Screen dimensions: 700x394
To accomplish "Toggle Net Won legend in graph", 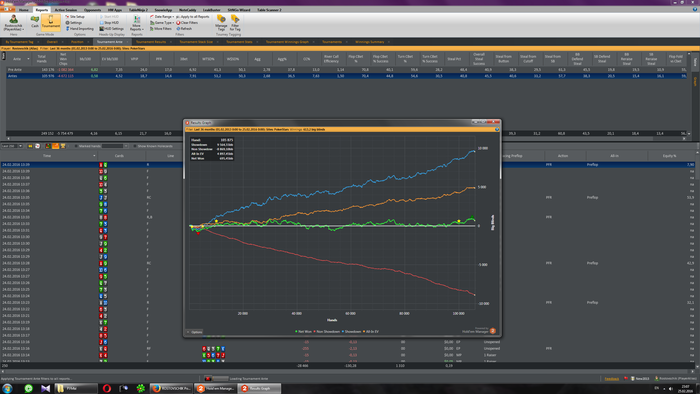I will (x=304, y=332).
